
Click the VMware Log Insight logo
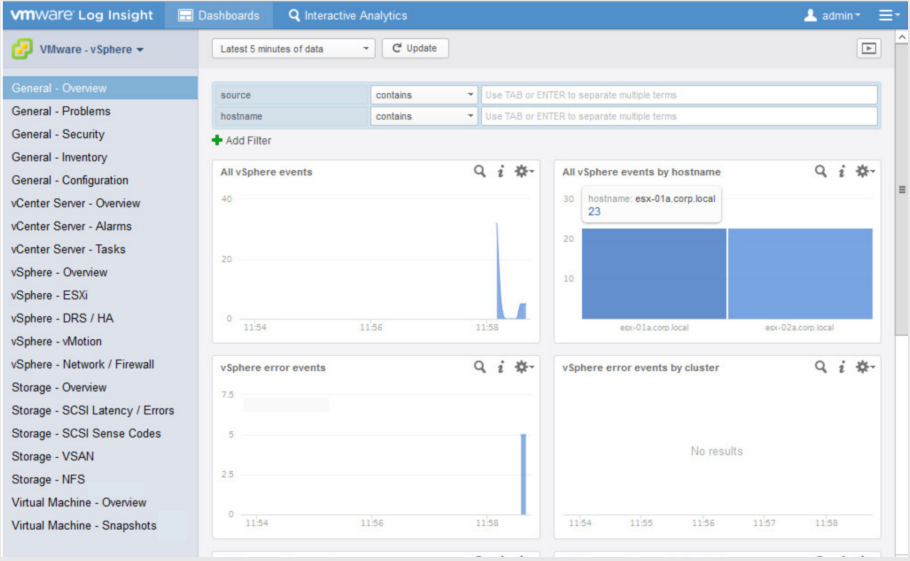coord(82,15)
